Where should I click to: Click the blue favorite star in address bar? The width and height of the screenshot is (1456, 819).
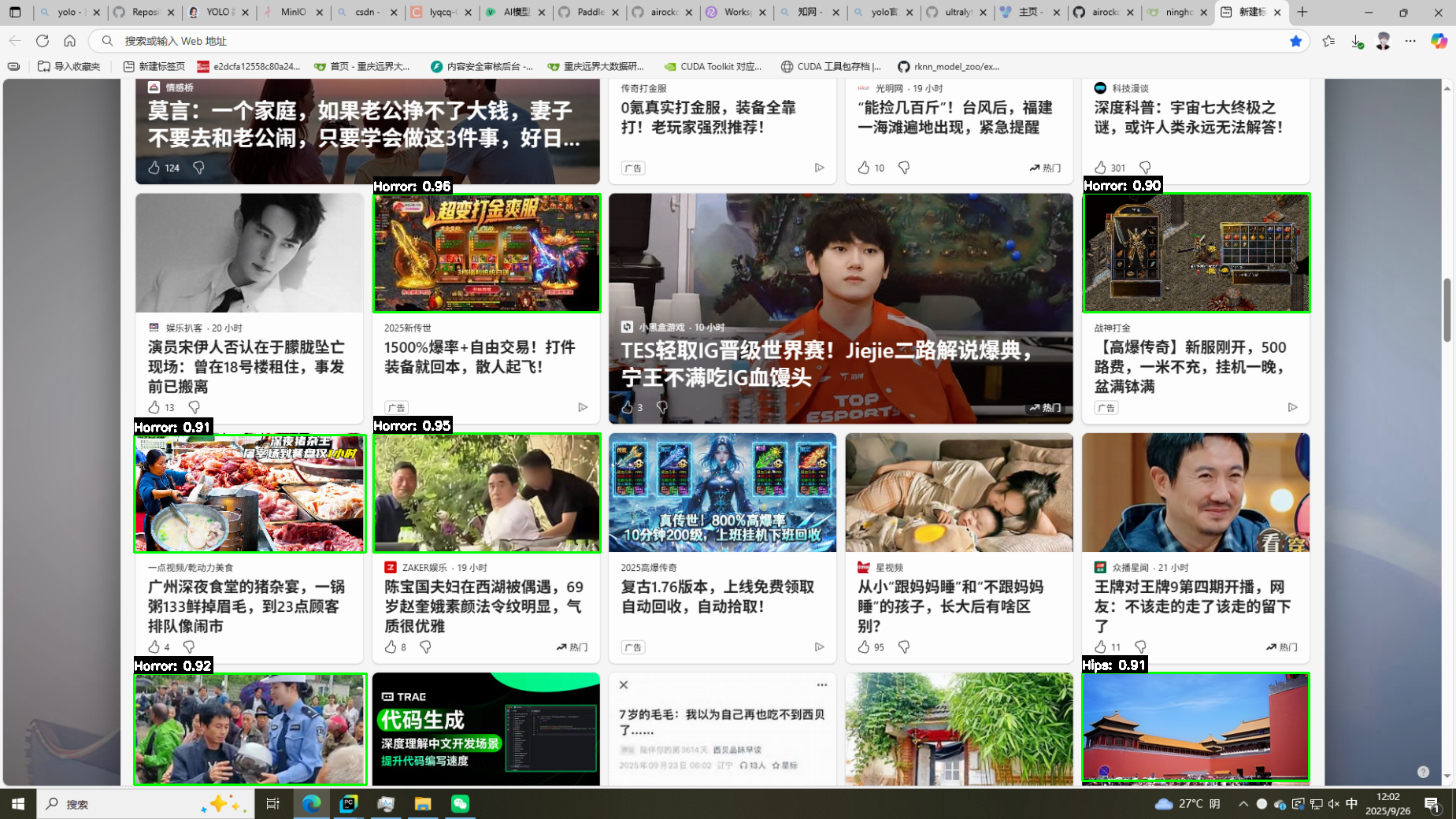1295,41
